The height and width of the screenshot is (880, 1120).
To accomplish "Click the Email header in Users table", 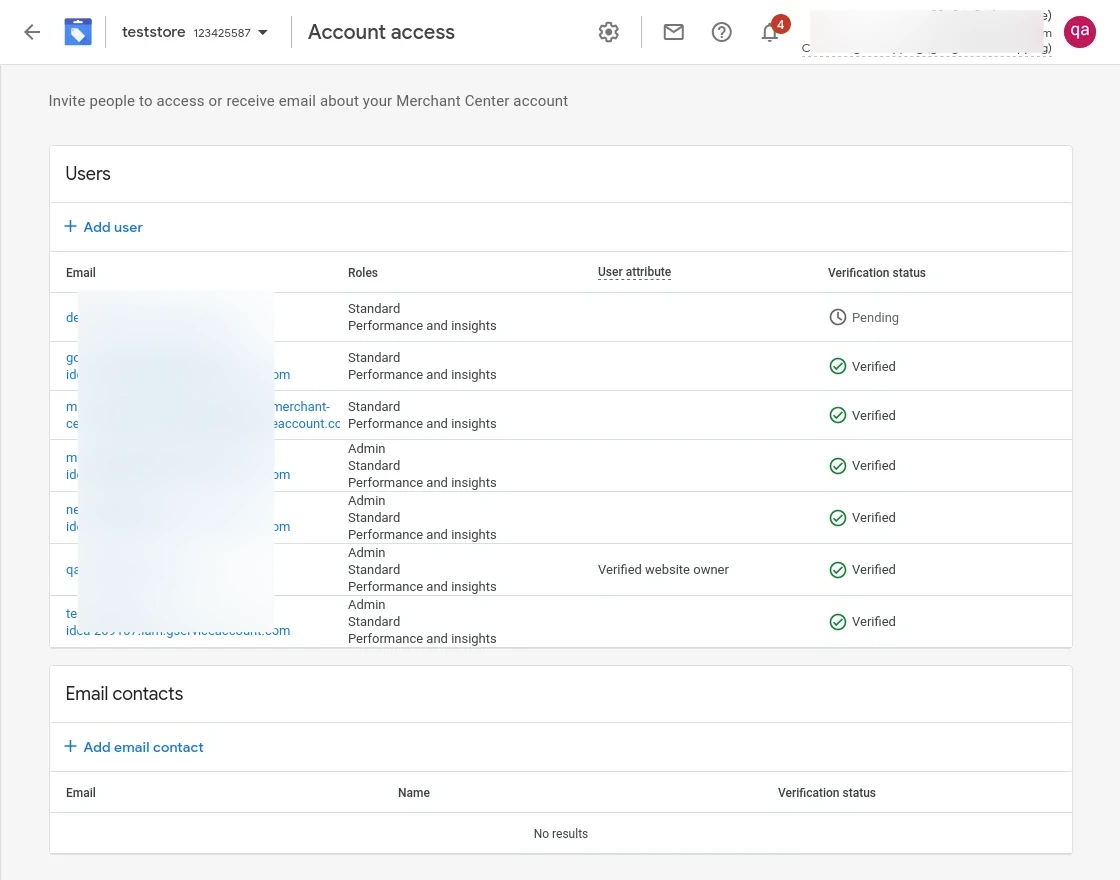I will point(81,273).
